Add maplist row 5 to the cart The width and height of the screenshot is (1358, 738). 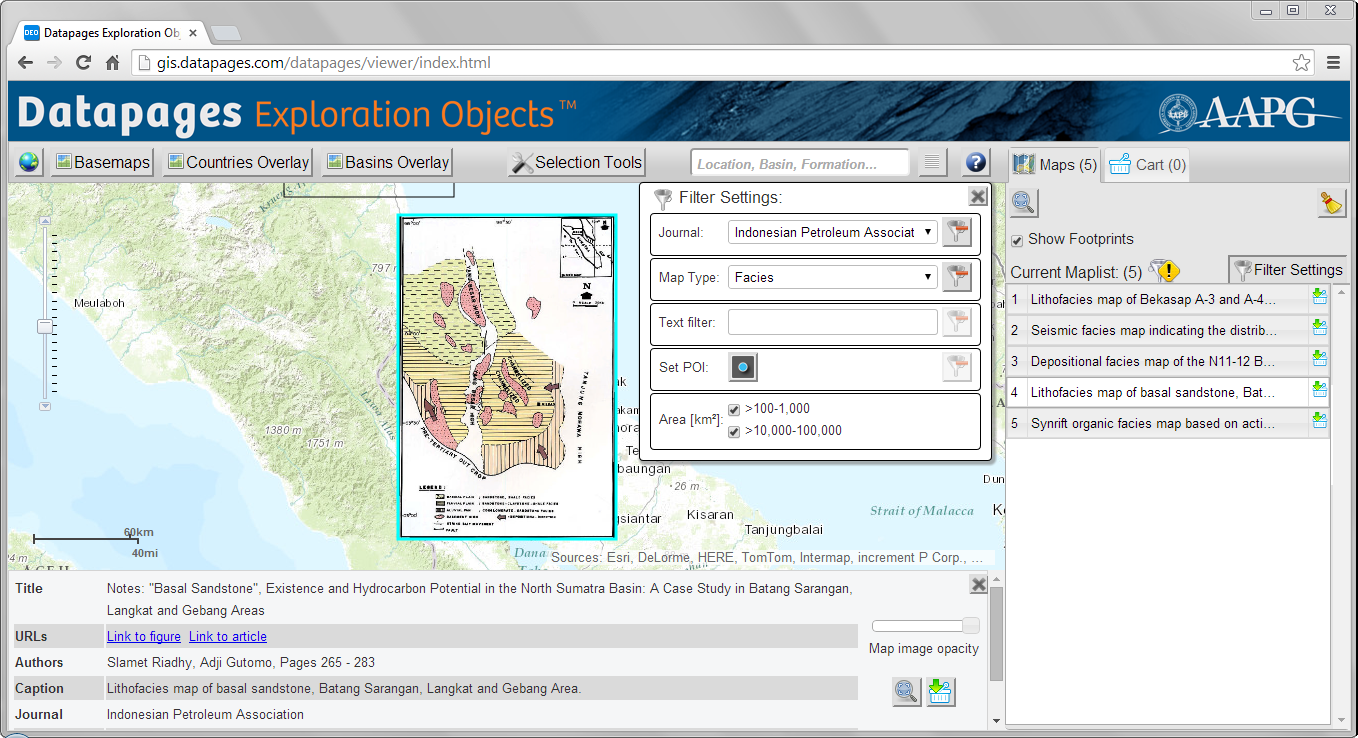tap(1319, 422)
